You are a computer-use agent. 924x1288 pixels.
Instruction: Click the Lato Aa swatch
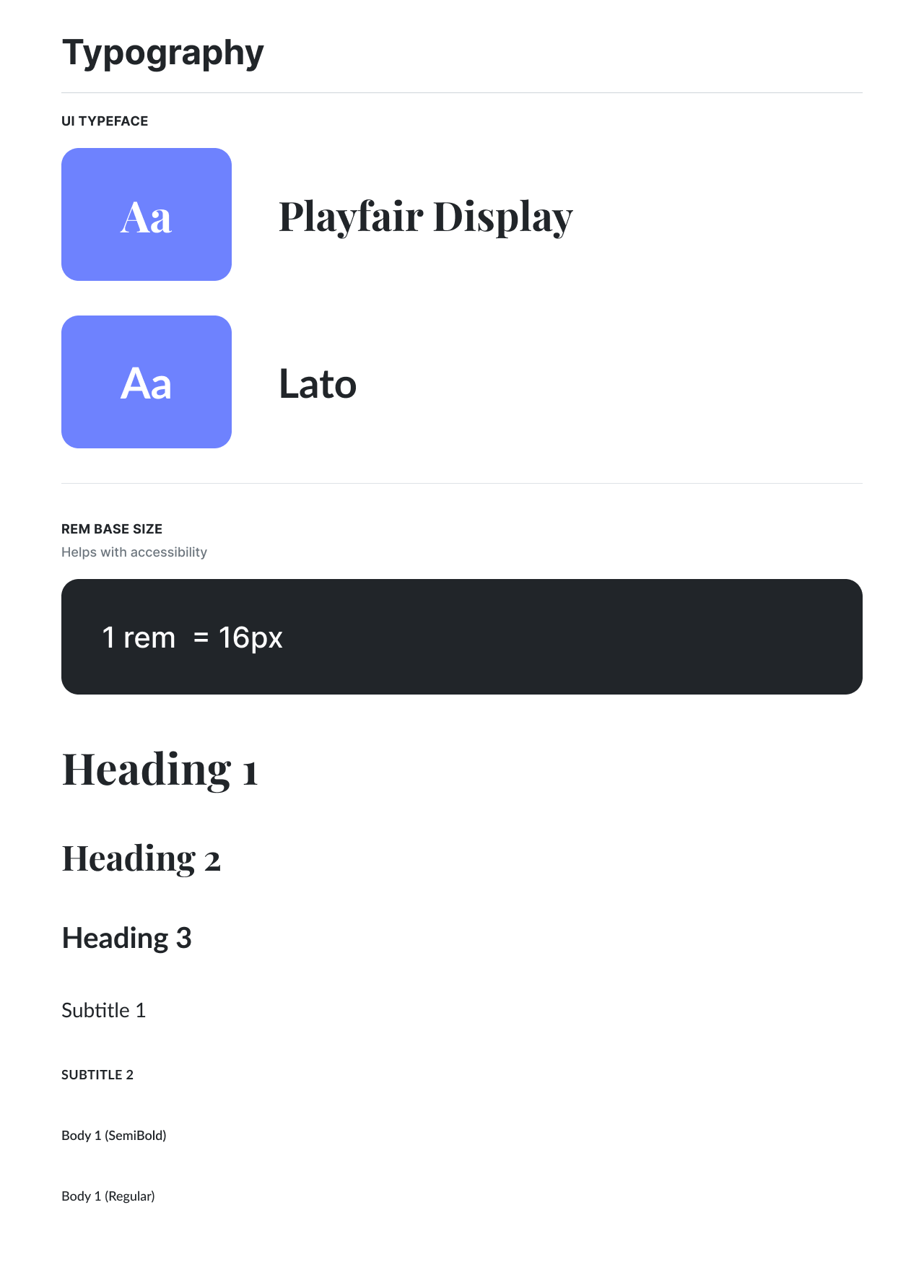[147, 382]
